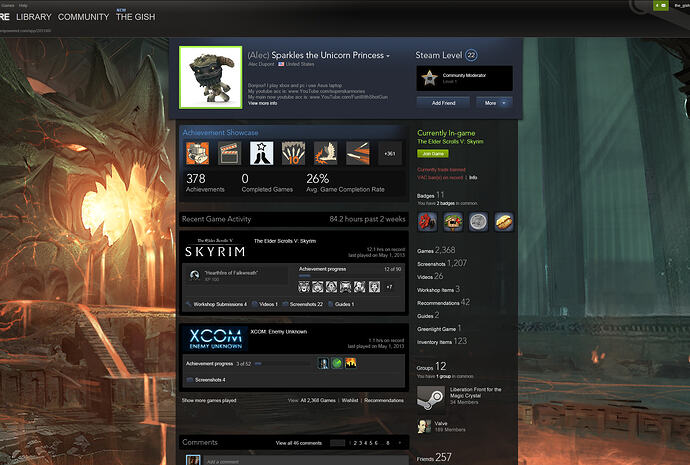Open the Games menu in the top bar
690x465 pixels.
coord(8,5)
